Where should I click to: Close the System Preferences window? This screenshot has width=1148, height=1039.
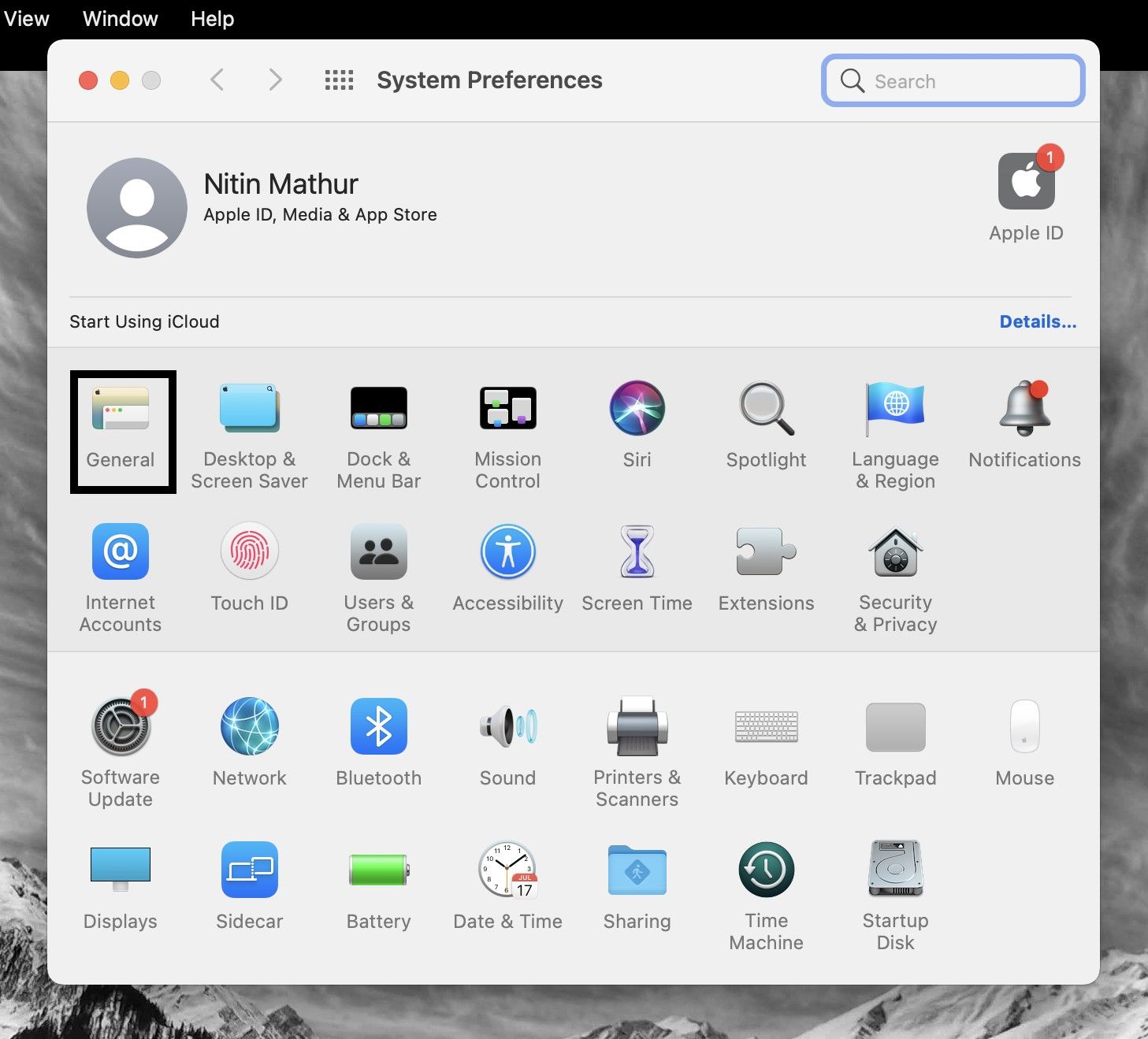coord(88,80)
